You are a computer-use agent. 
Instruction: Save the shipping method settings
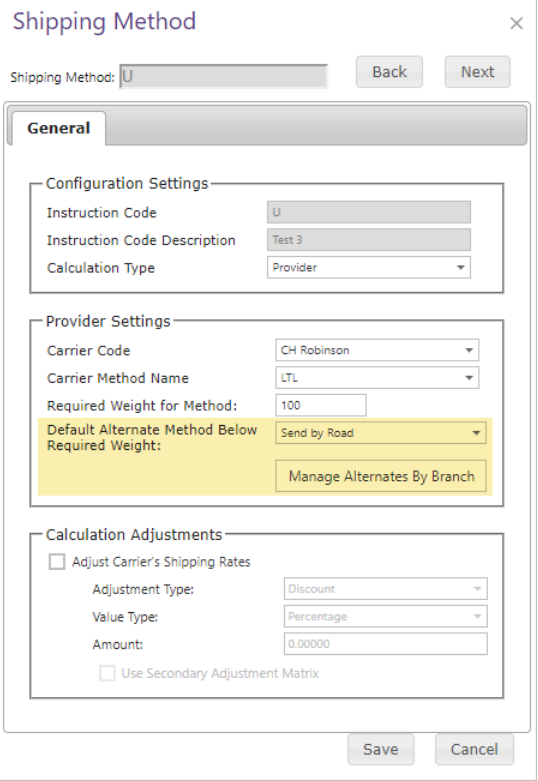tap(381, 749)
